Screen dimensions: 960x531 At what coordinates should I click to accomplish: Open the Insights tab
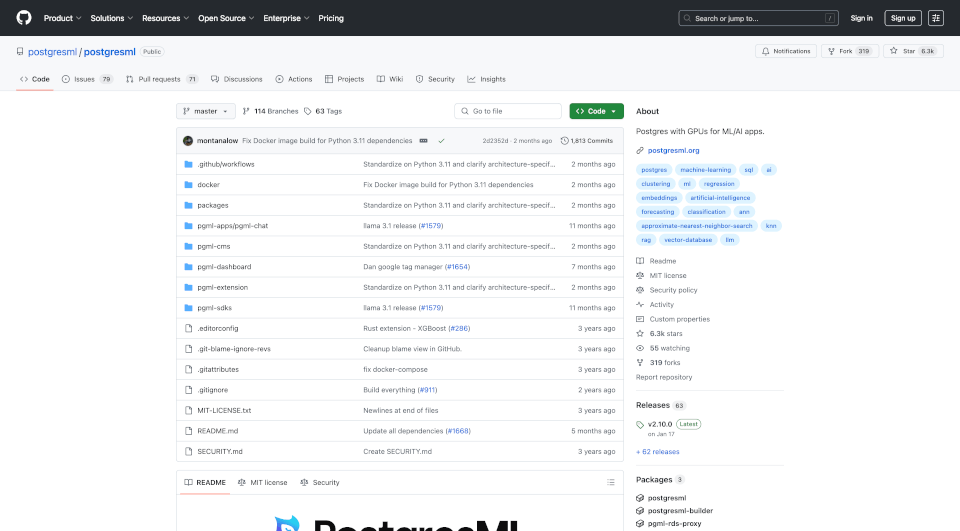(x=487, y=79)
